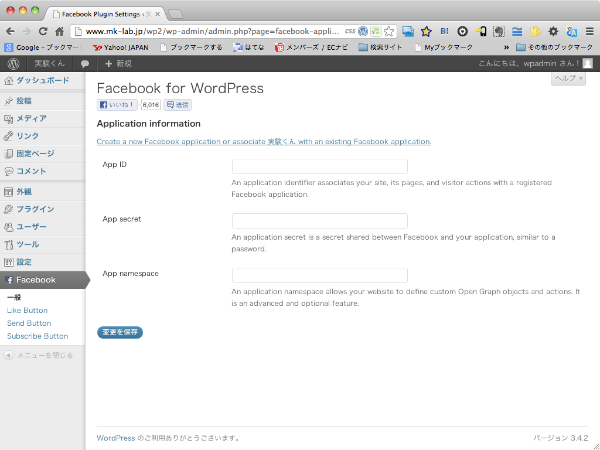This screenshot has height=450, width=600.
Task: Open the Google ブックマーク bookmark
Action: (x=43, y=47)
